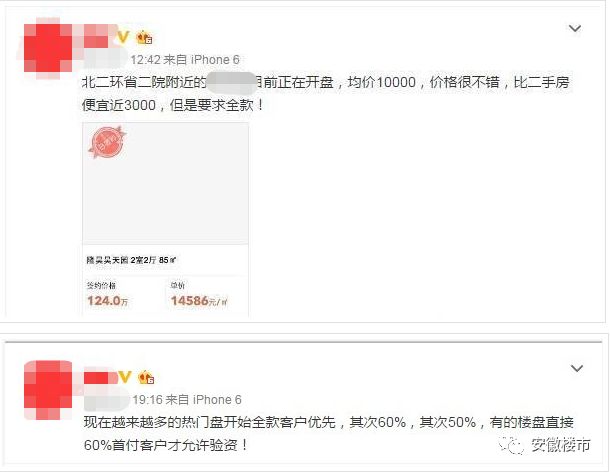Click the WeChat logo next to 安徽楼市 watermark
This screenshot has height=472, width=610.
[512, 445]
